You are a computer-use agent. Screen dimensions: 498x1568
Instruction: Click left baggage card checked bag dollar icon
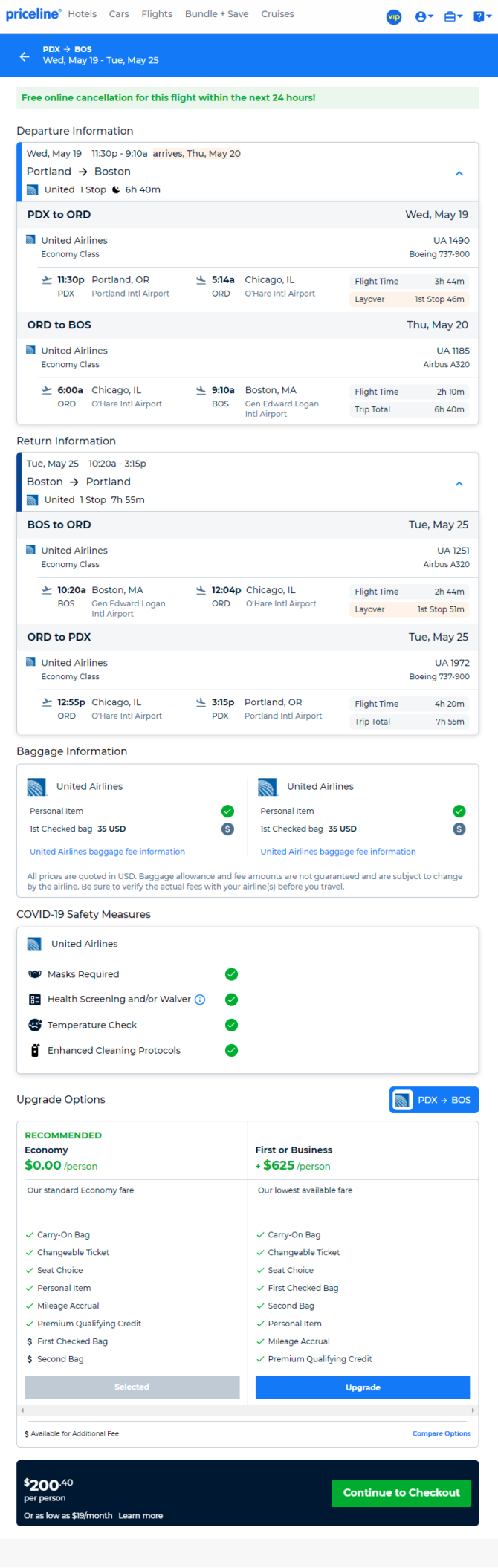pos(227,829)
